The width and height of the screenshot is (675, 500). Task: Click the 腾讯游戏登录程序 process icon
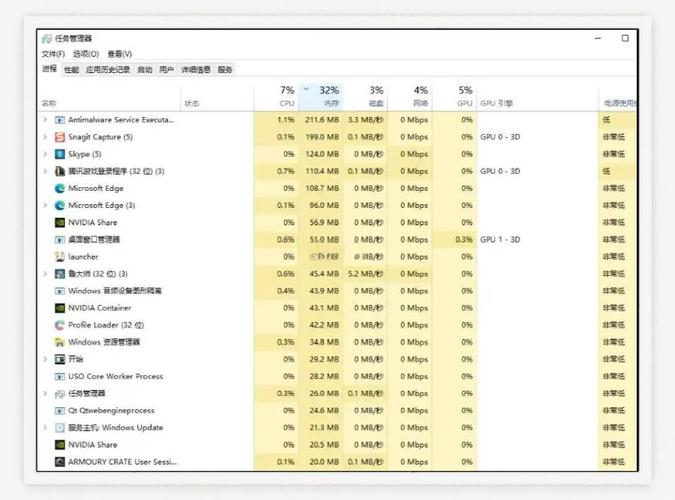(60, 171)
